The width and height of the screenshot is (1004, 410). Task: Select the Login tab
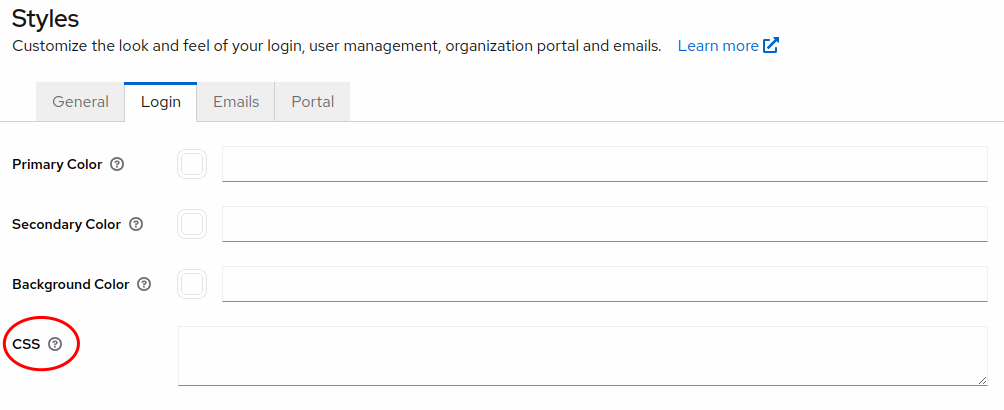coord(160,102)
